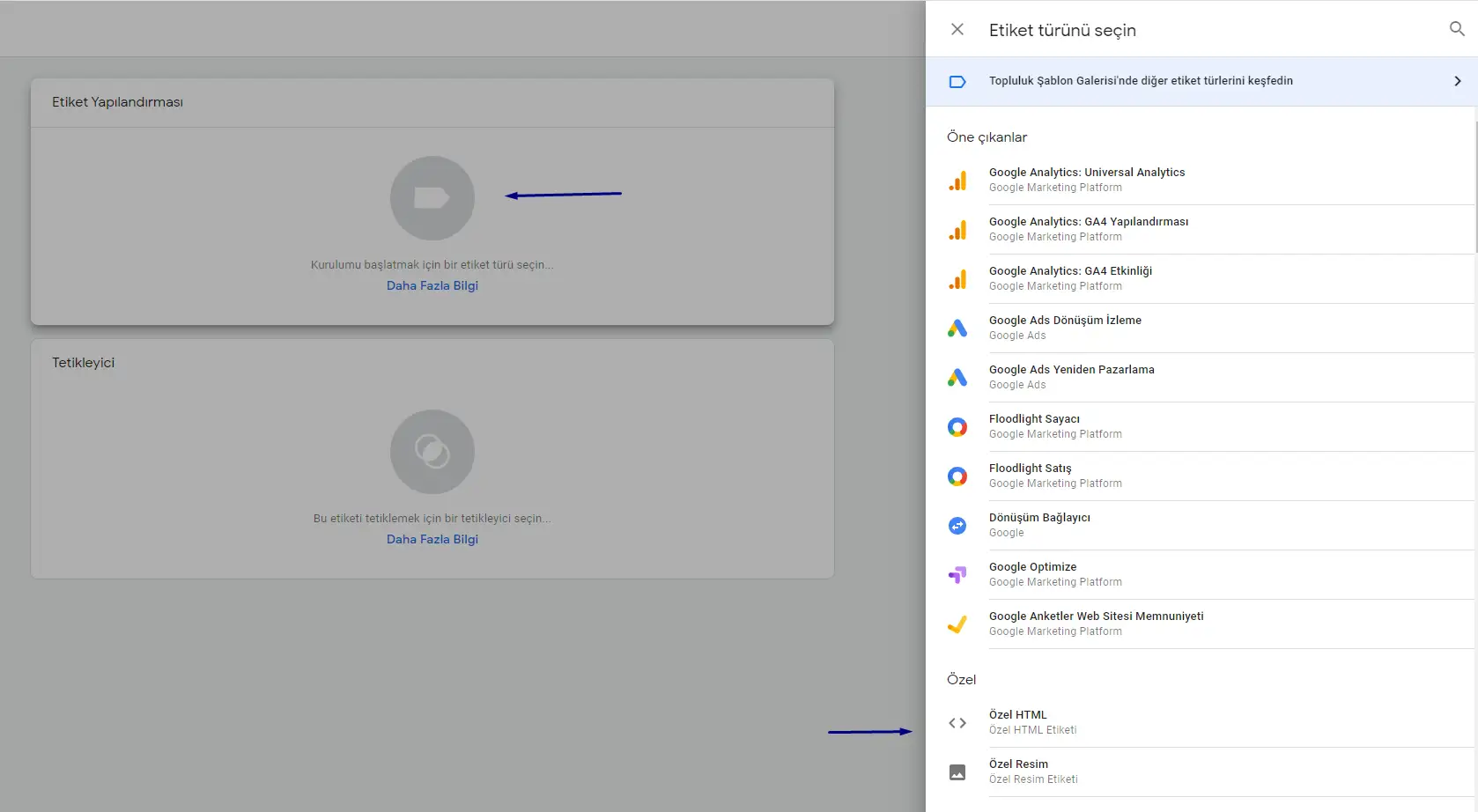
Task: Select Google Analytics: Universal Analytics tag type
Action: [1086, 173]
